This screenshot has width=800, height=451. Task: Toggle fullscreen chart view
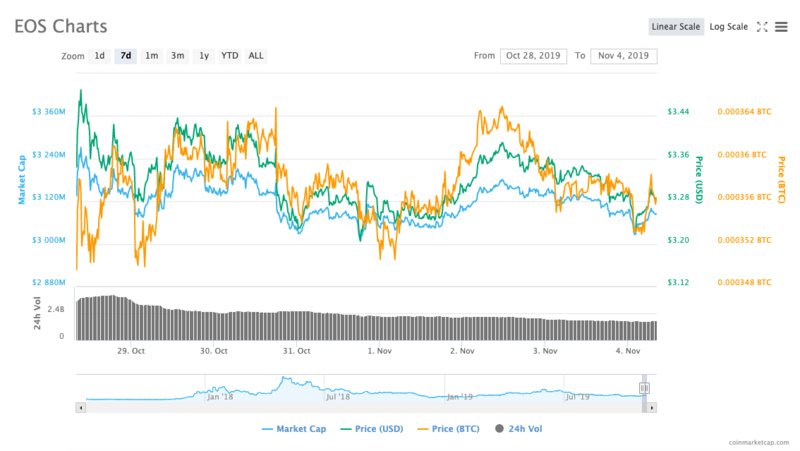coord(762,27)
